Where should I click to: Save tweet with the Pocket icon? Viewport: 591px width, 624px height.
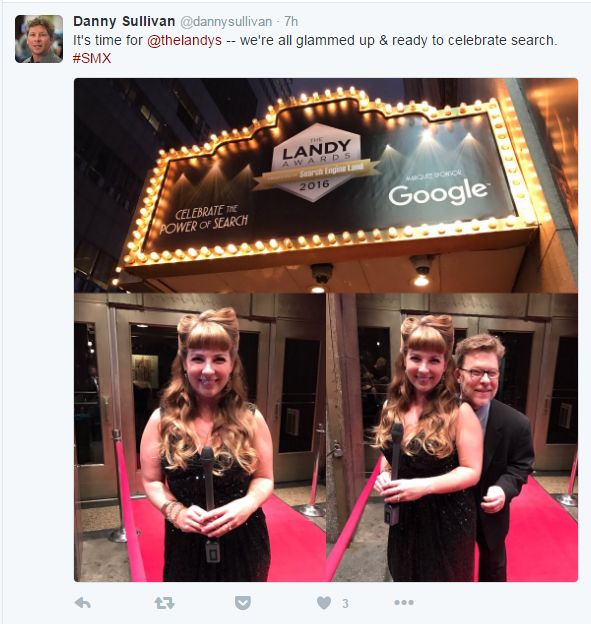coord(243,603)
